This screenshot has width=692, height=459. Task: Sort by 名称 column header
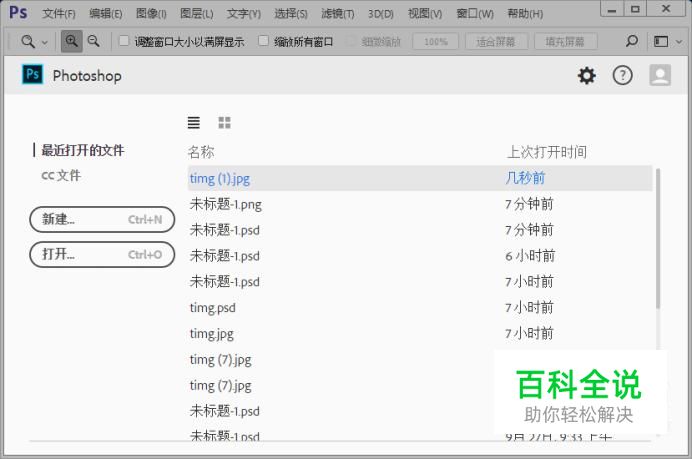click(201, 152)
